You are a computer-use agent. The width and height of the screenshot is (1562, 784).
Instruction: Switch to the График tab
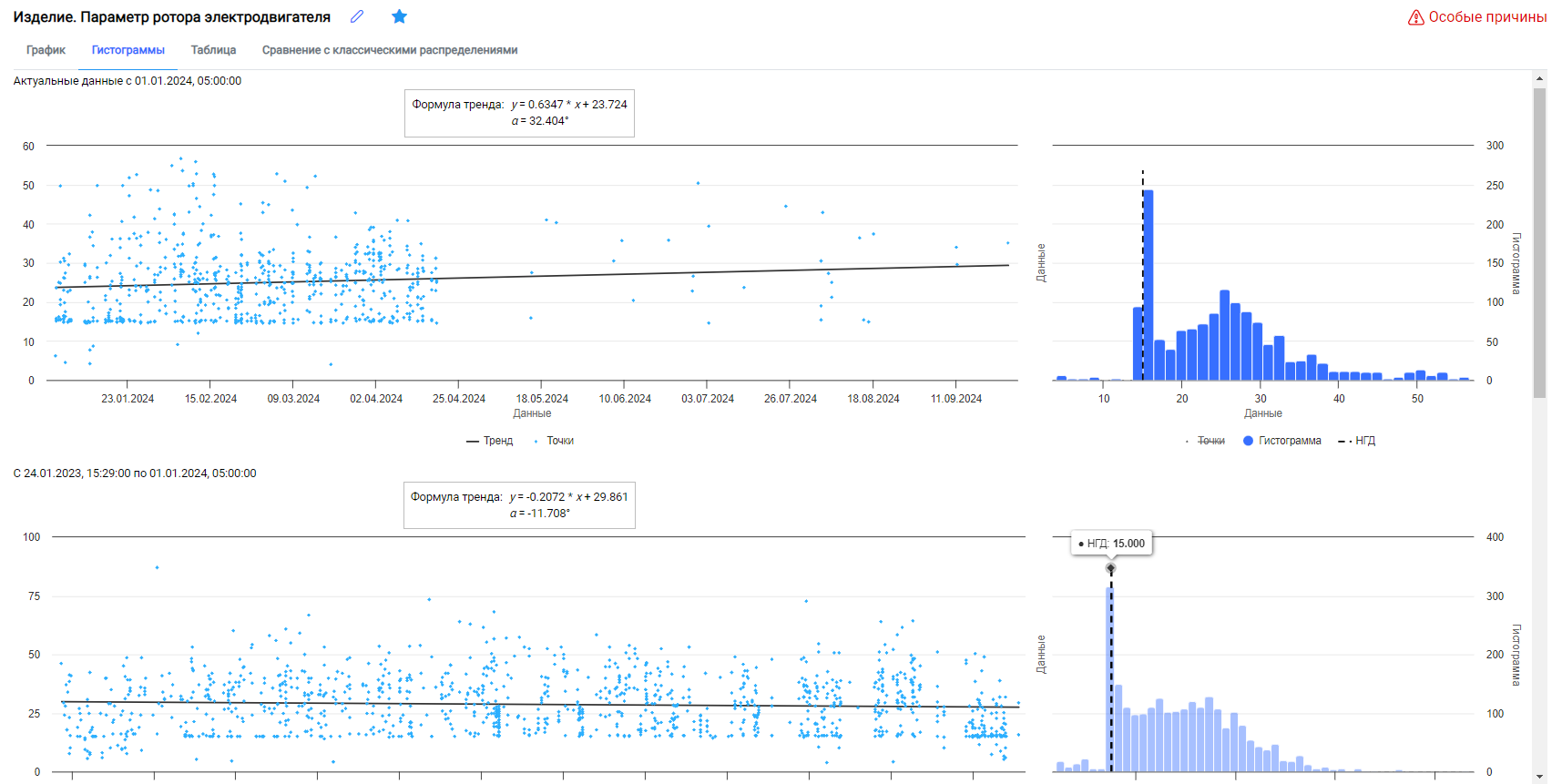[46, 50]
